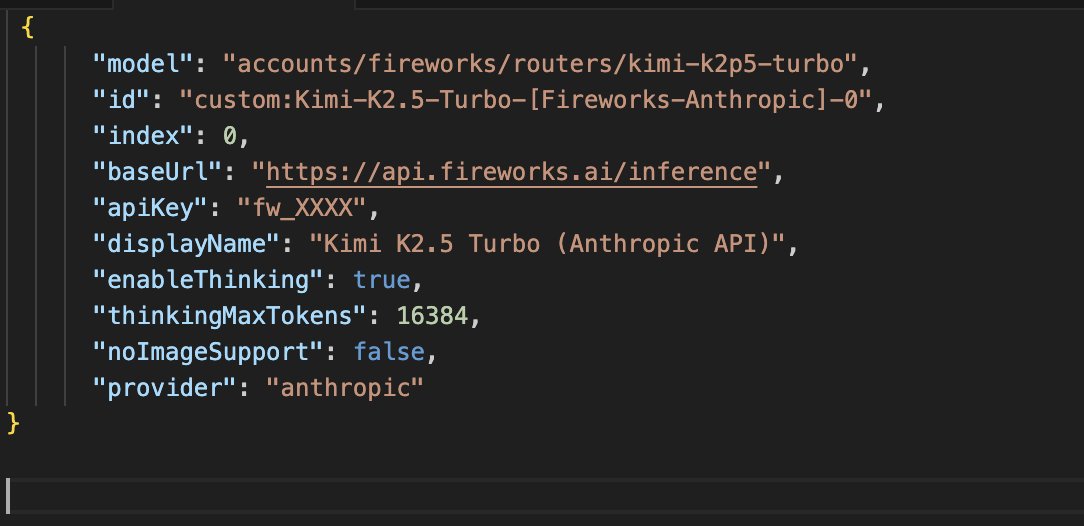Click the "noImageSupport" key
1084x526 pixels.
208,352
